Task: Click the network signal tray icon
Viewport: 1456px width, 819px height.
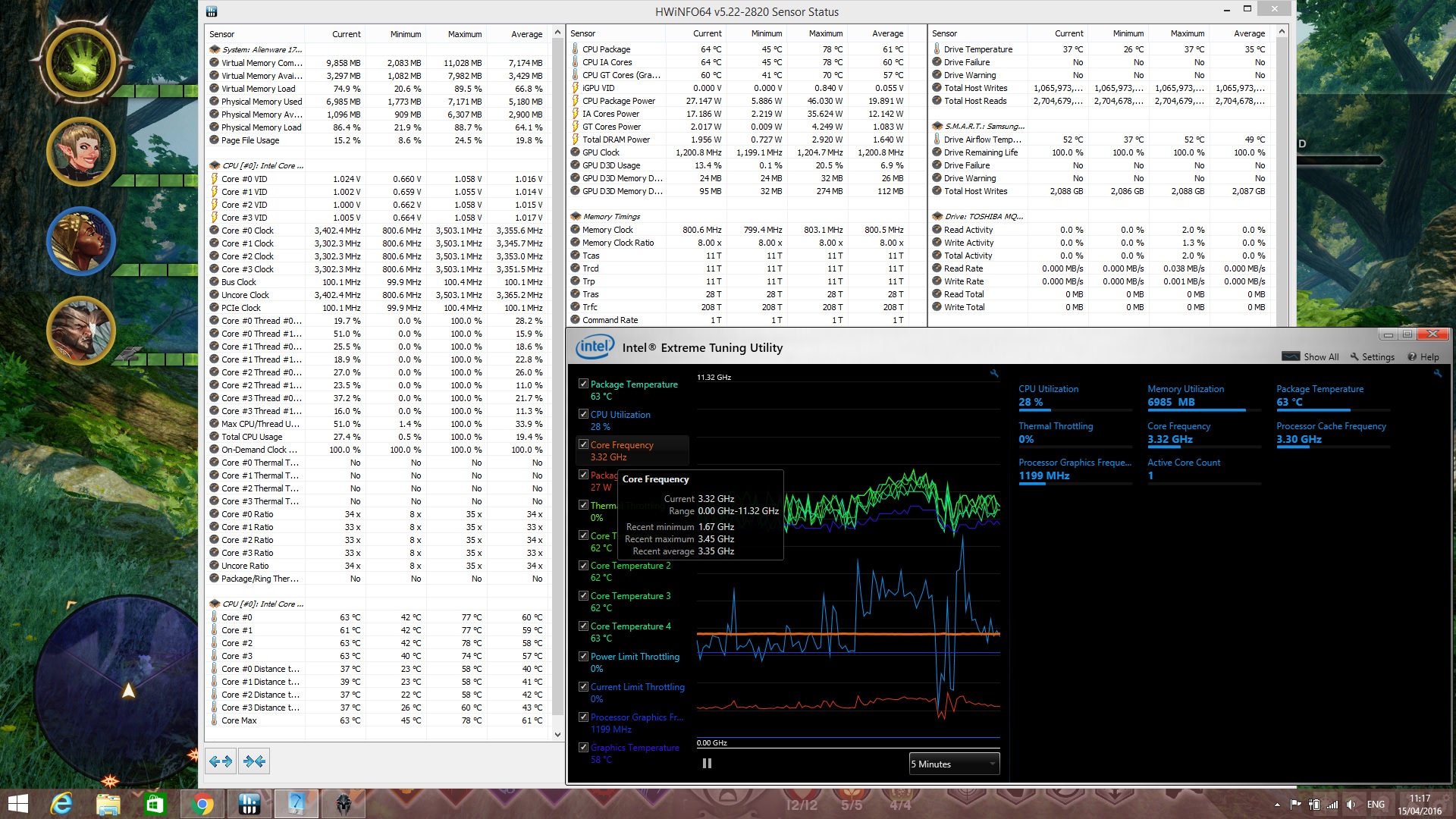Action: click(1331, 805)
